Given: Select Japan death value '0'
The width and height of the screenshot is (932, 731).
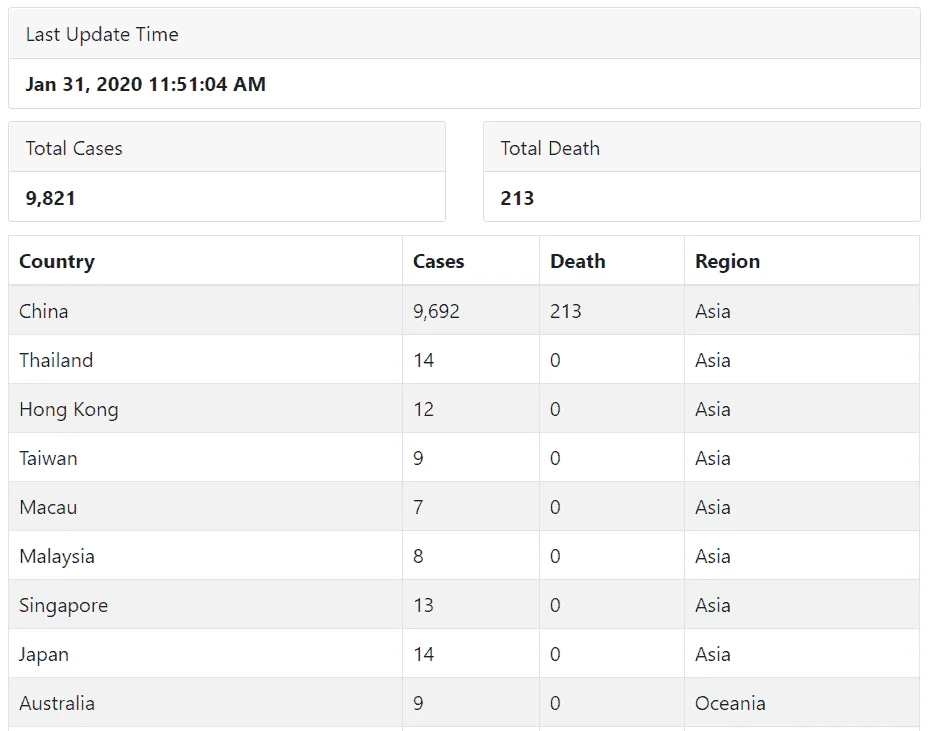Looking at the screenshot, I should pyautogui.click(x=555, y=654).
